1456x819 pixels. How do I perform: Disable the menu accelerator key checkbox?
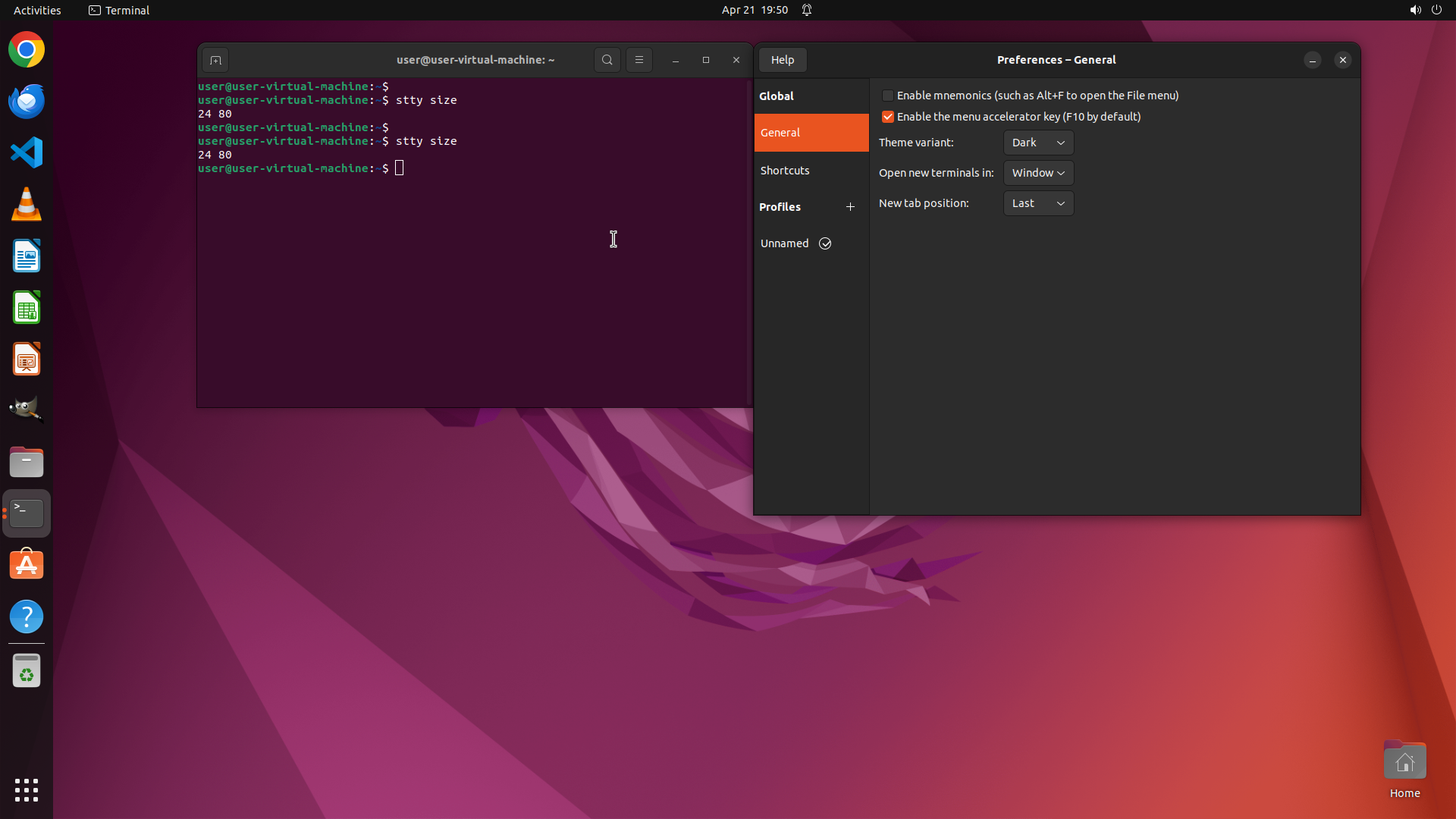click(x=887, y=117)
